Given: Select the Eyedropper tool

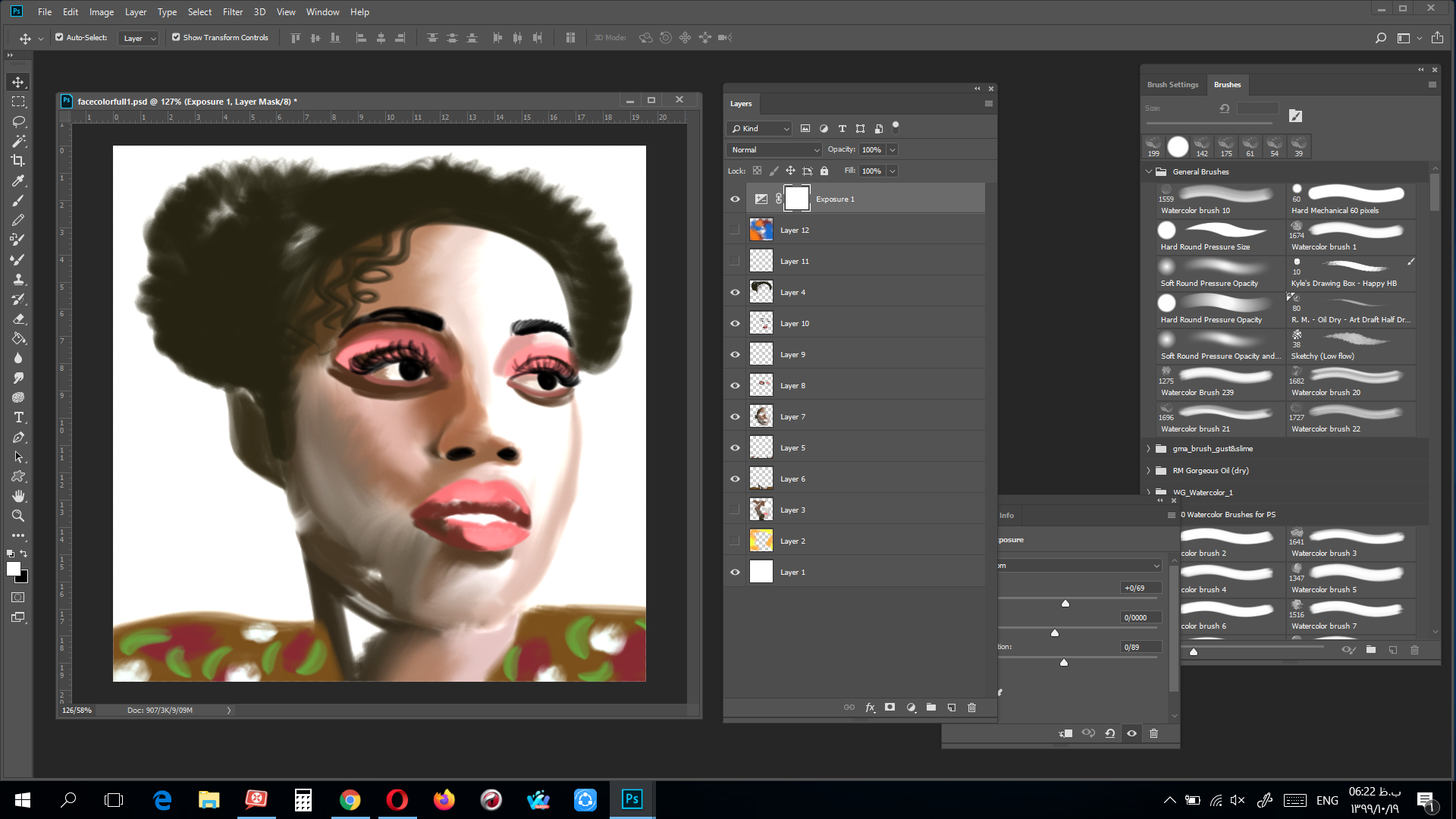Looking at the screenshot, I should [x=18, y=180].
